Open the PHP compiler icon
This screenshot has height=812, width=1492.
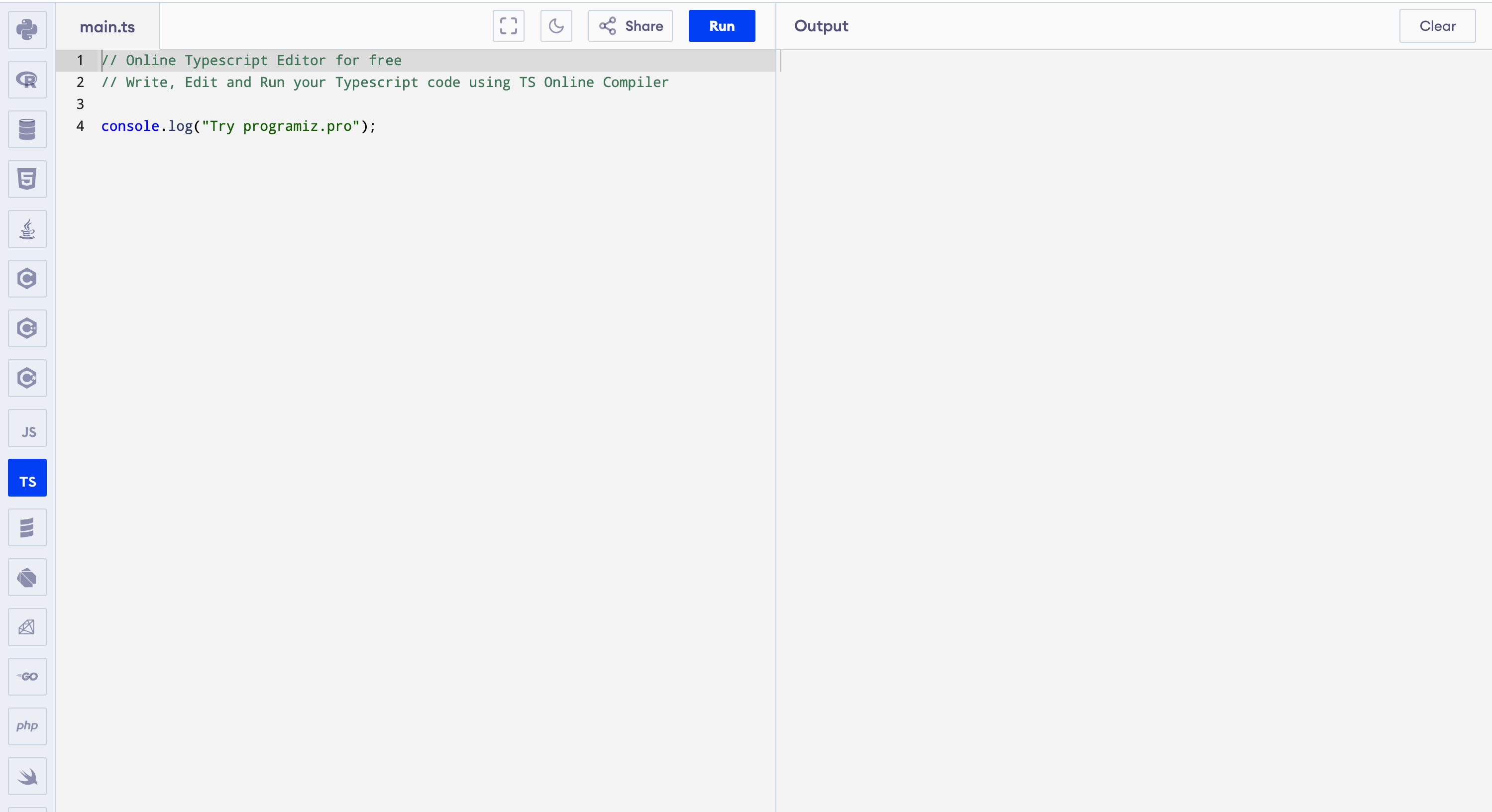click(x=27, y=726)
